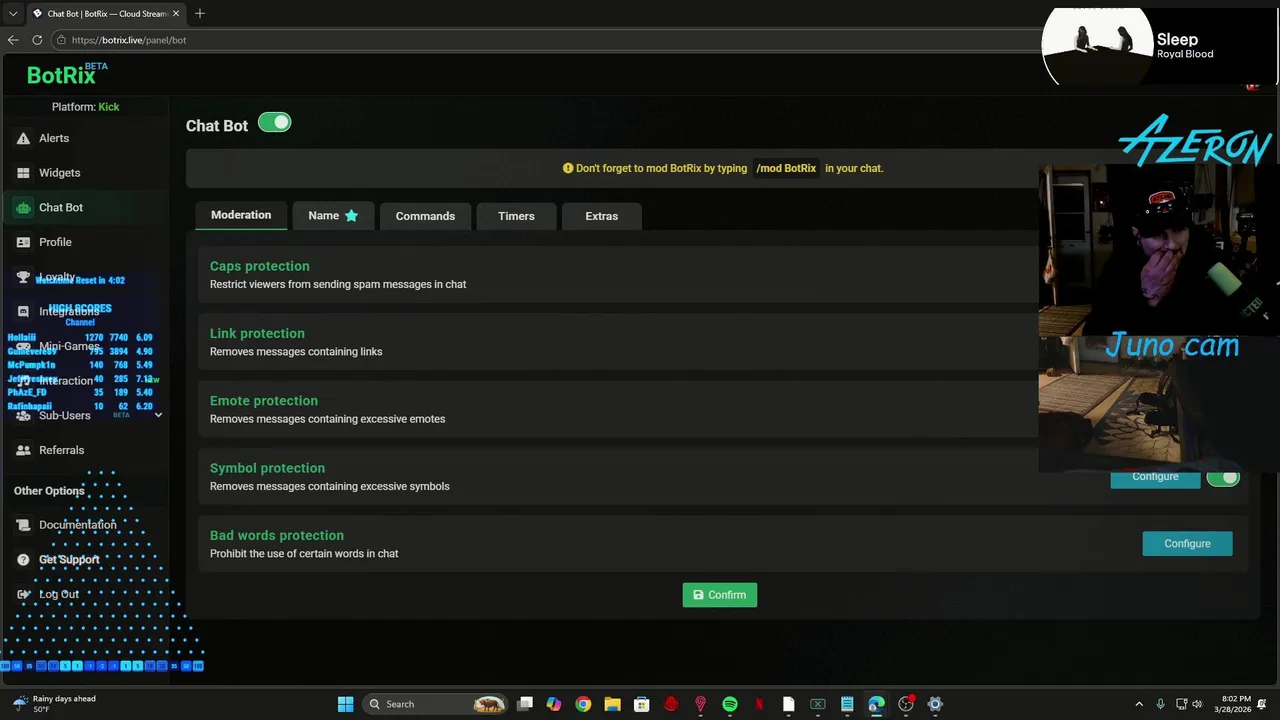
Task: Open Microsoft Edge from taskbar
Action: [876, 704]
